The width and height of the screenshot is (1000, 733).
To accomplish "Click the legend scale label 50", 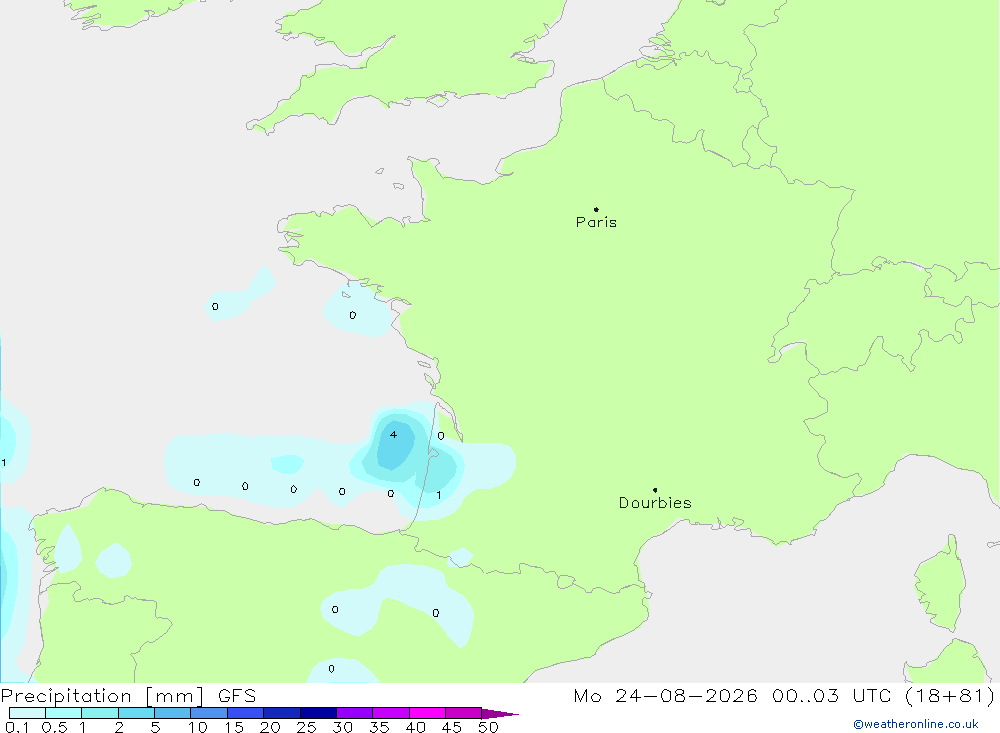I will (488, 727).
